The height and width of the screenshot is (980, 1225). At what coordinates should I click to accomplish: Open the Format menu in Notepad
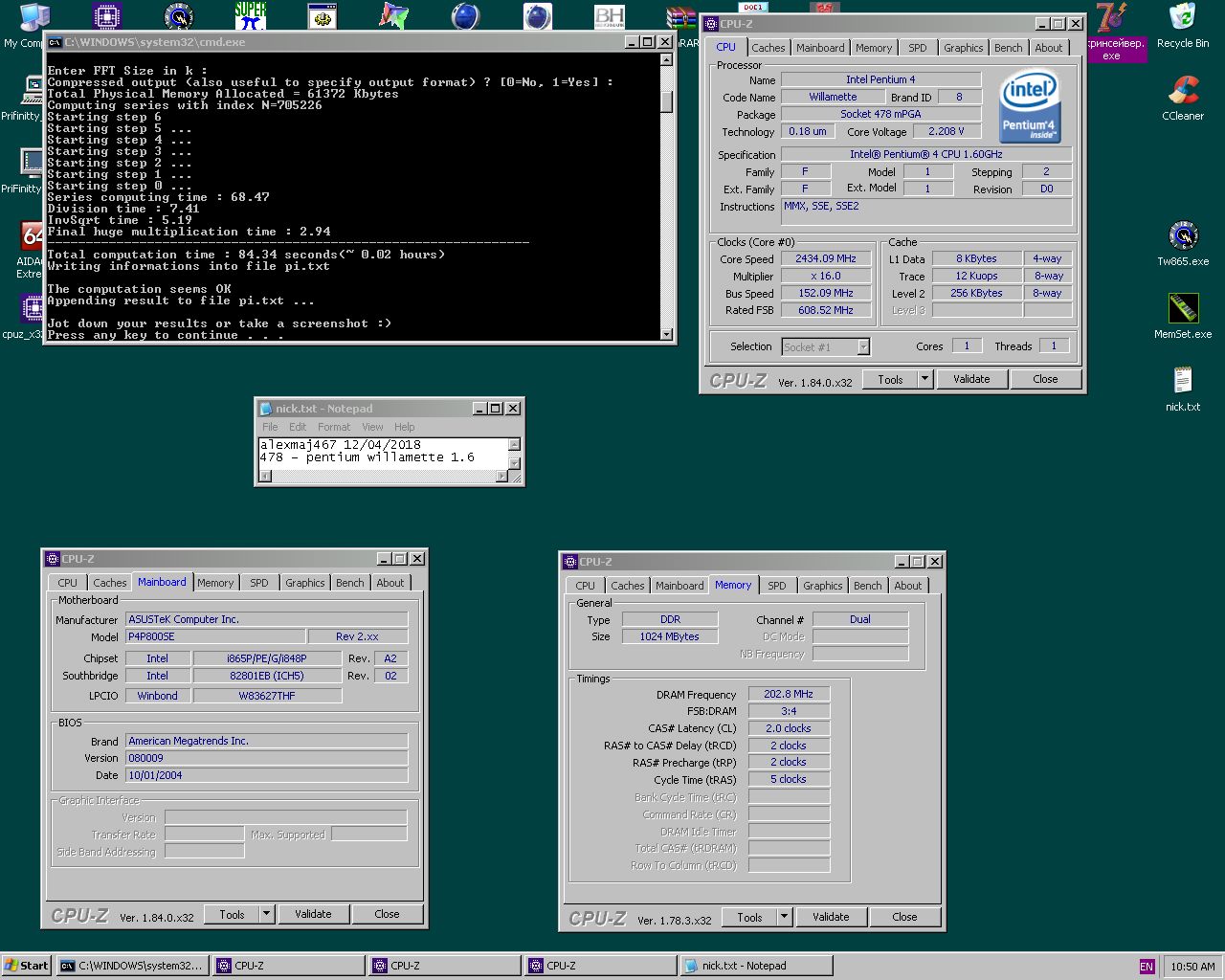pyautogui.click(x=334, y=427)
